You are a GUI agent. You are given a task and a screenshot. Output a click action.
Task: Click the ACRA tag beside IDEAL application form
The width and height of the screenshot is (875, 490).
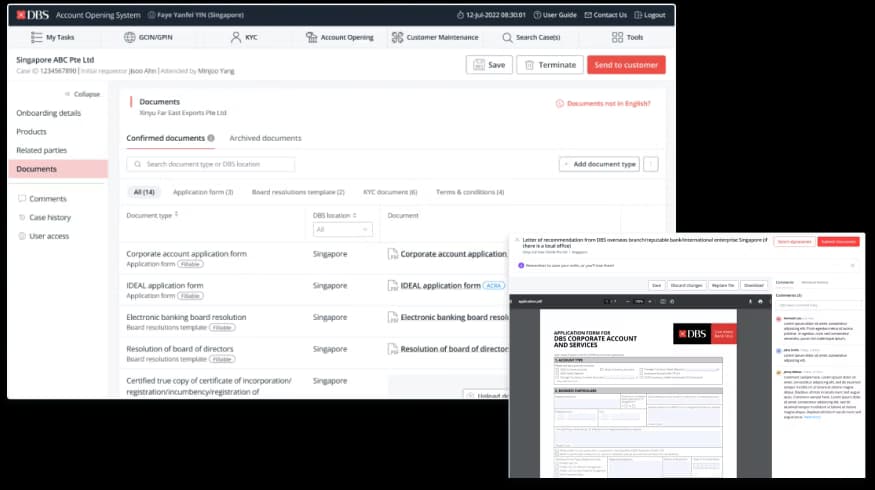[493, 286]
